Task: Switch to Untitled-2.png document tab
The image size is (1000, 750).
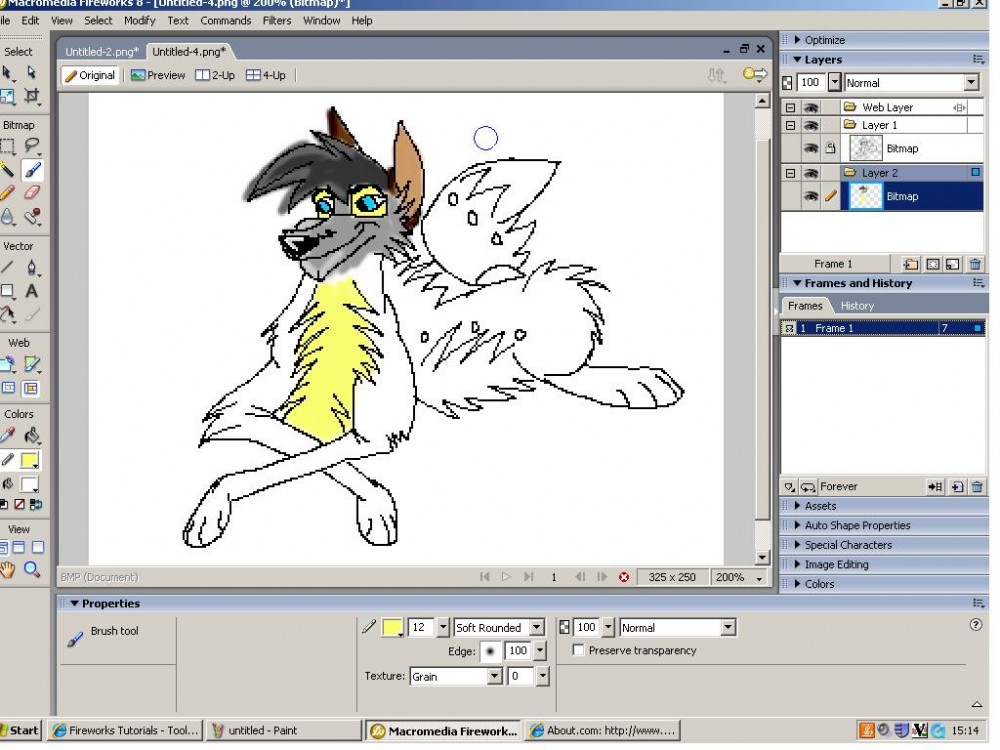Action: point(102,52)
